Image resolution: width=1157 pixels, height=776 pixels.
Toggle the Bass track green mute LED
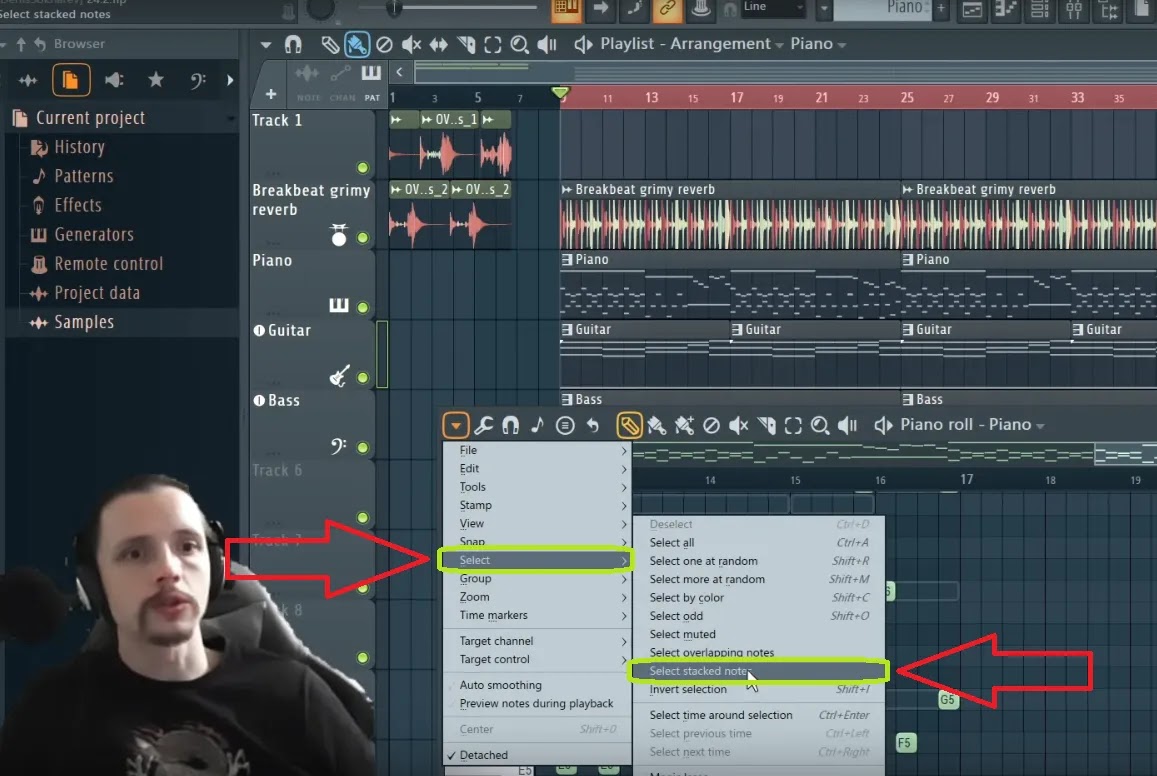click(x=362, y=447)
